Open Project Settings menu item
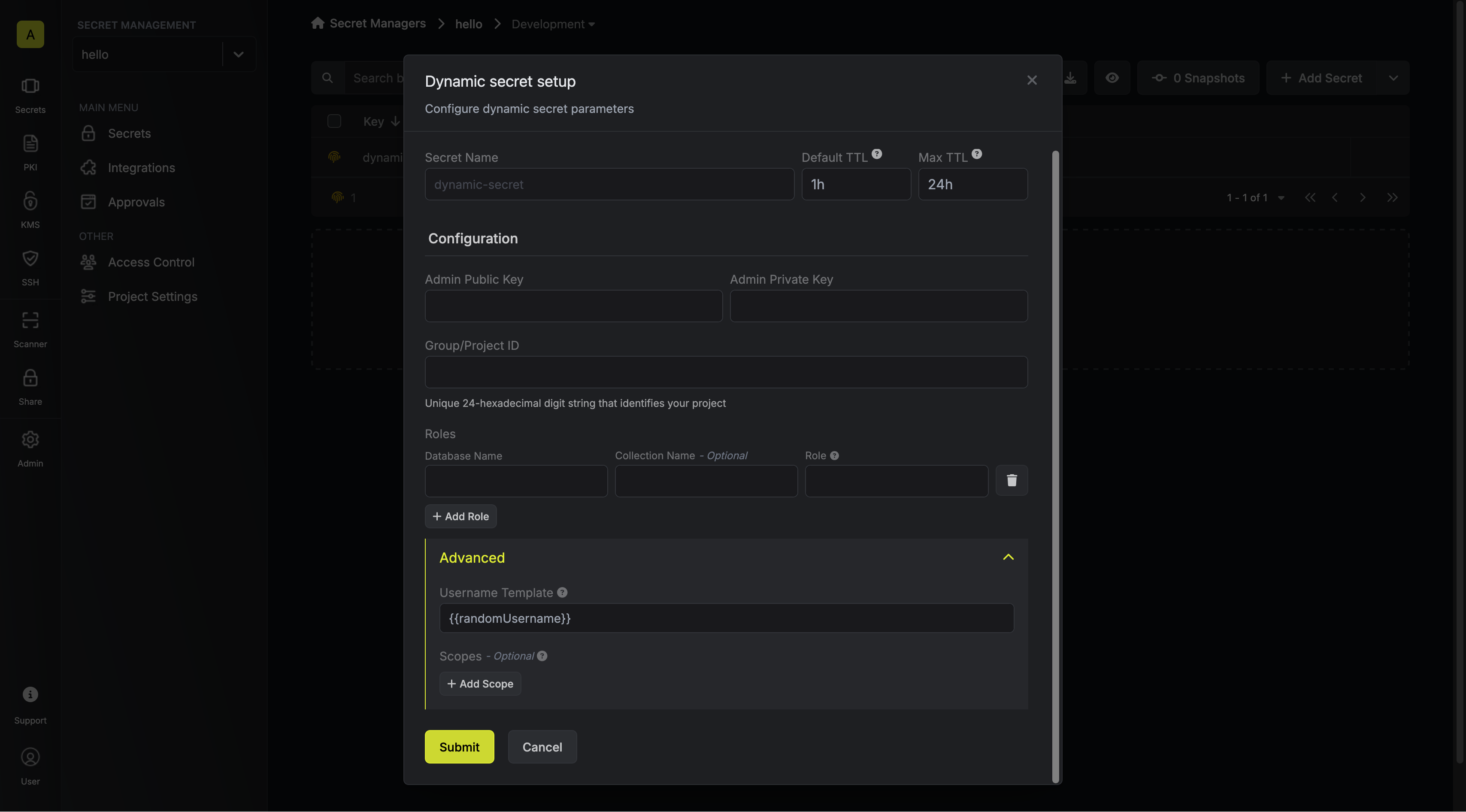The width and height of the screenshot is (1466, 812). point(152,297)
